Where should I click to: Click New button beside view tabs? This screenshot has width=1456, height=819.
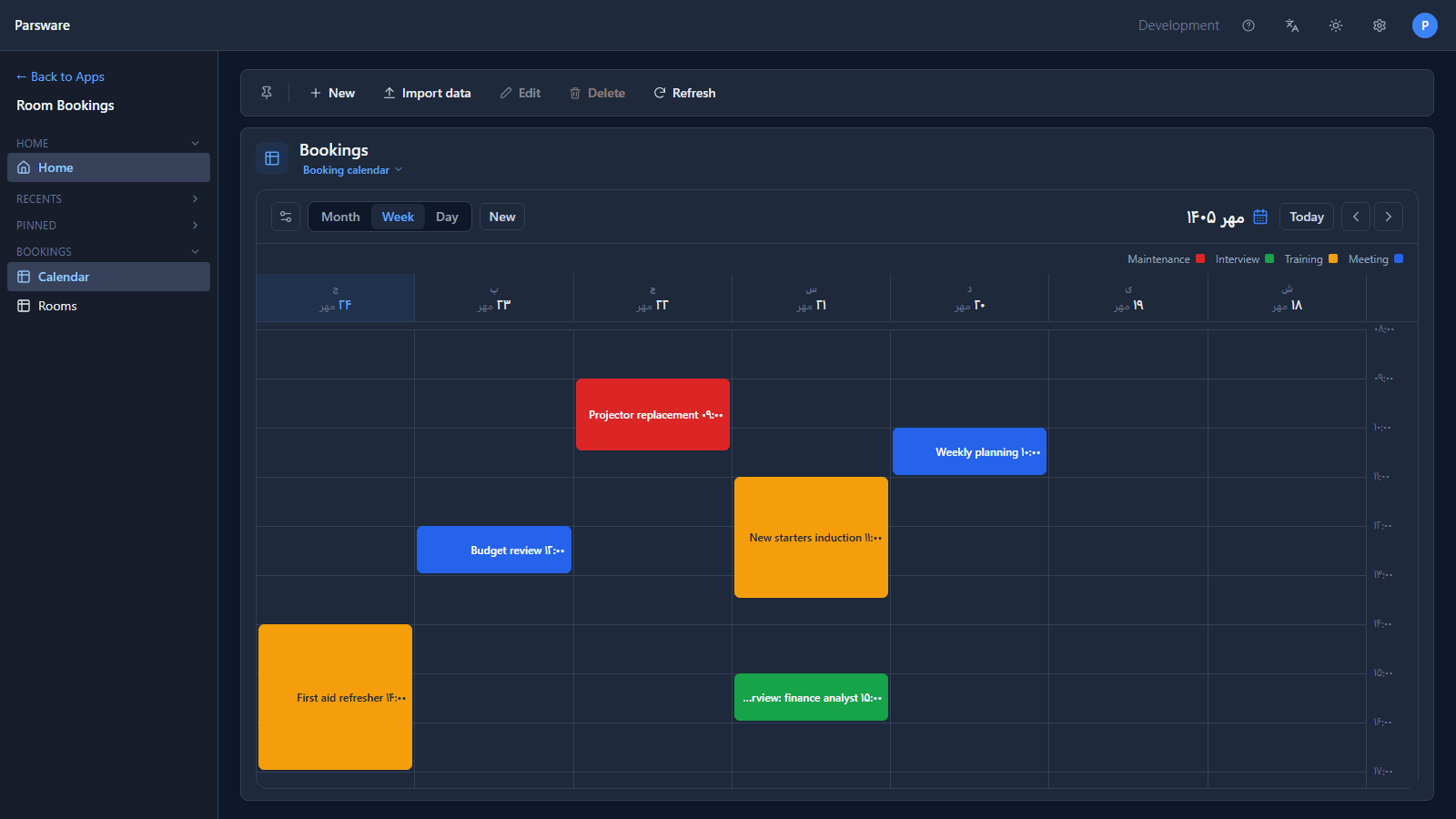pos(502,217)
